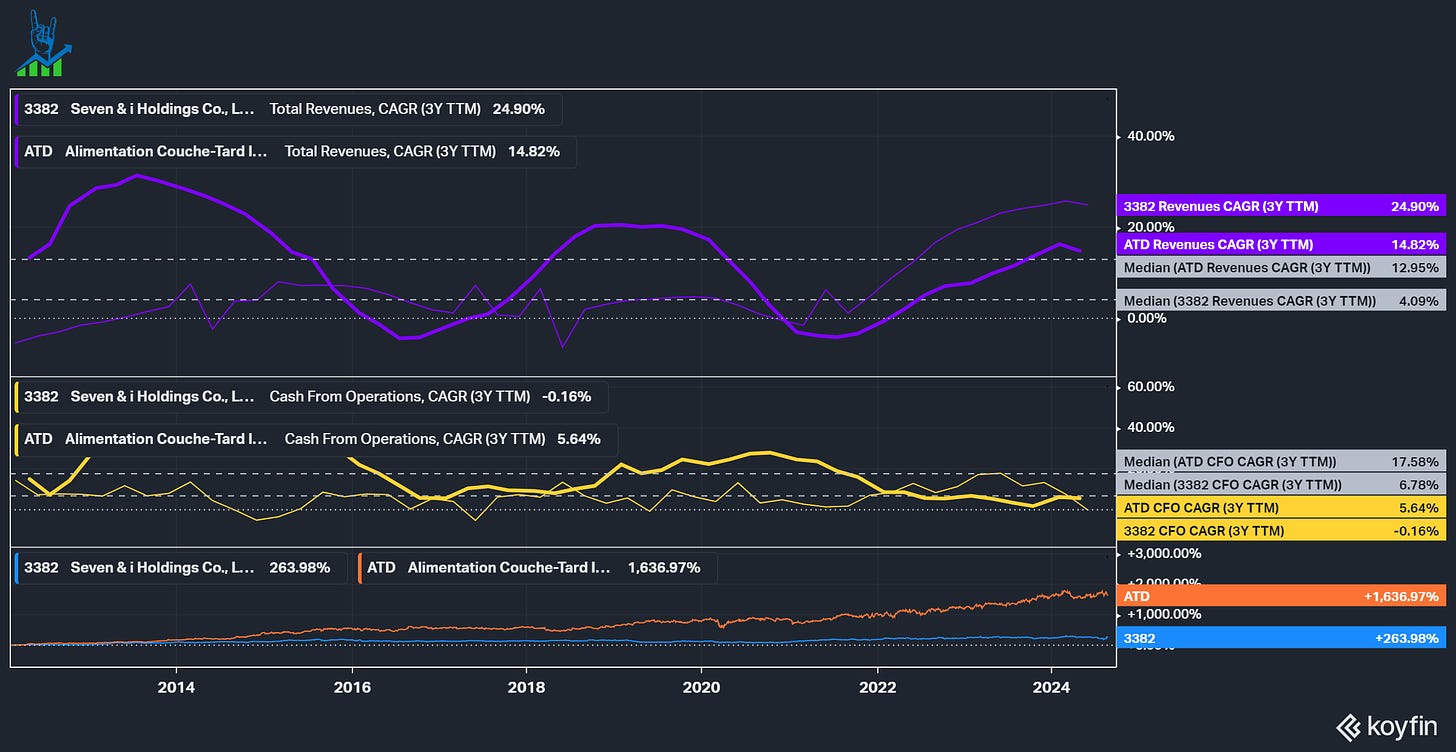Click Median ATD CFO CAGR 17.58% label
This screenshot has height=752, width=1456.
pyautogui.click(x=1281, y=461)
